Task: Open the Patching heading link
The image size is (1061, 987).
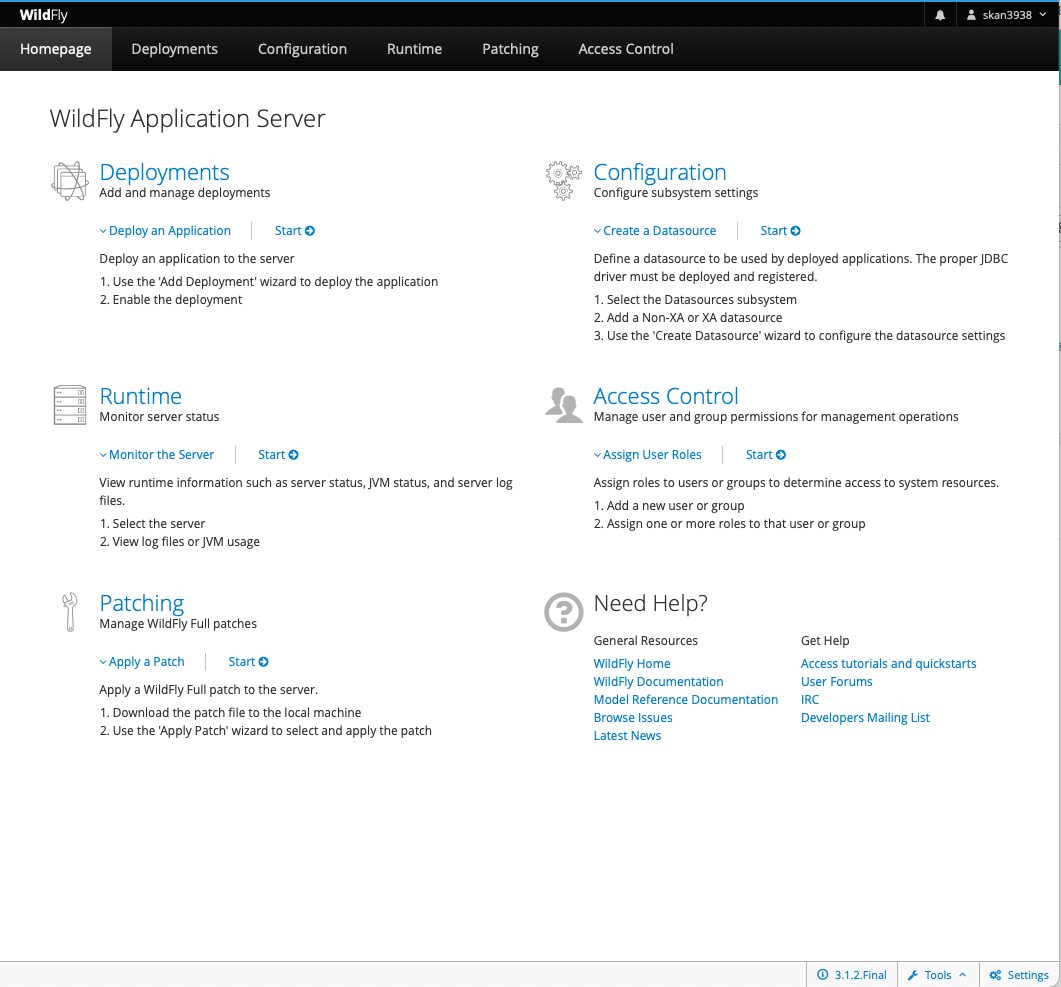Action: point(141,603)
